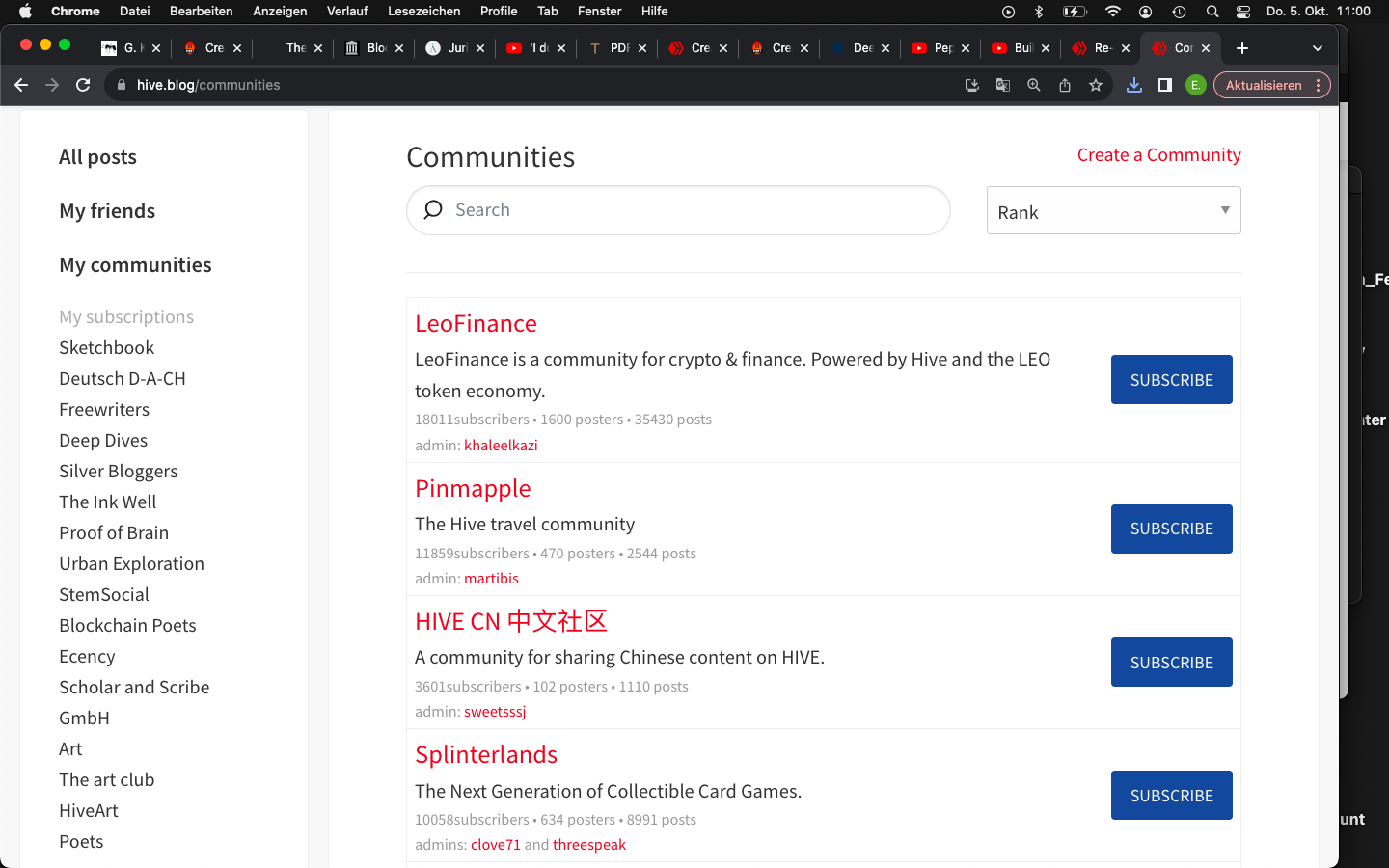1389x868 pixels.
Task: Click the browser forward arrow
Action: click(x=52, y=85)
